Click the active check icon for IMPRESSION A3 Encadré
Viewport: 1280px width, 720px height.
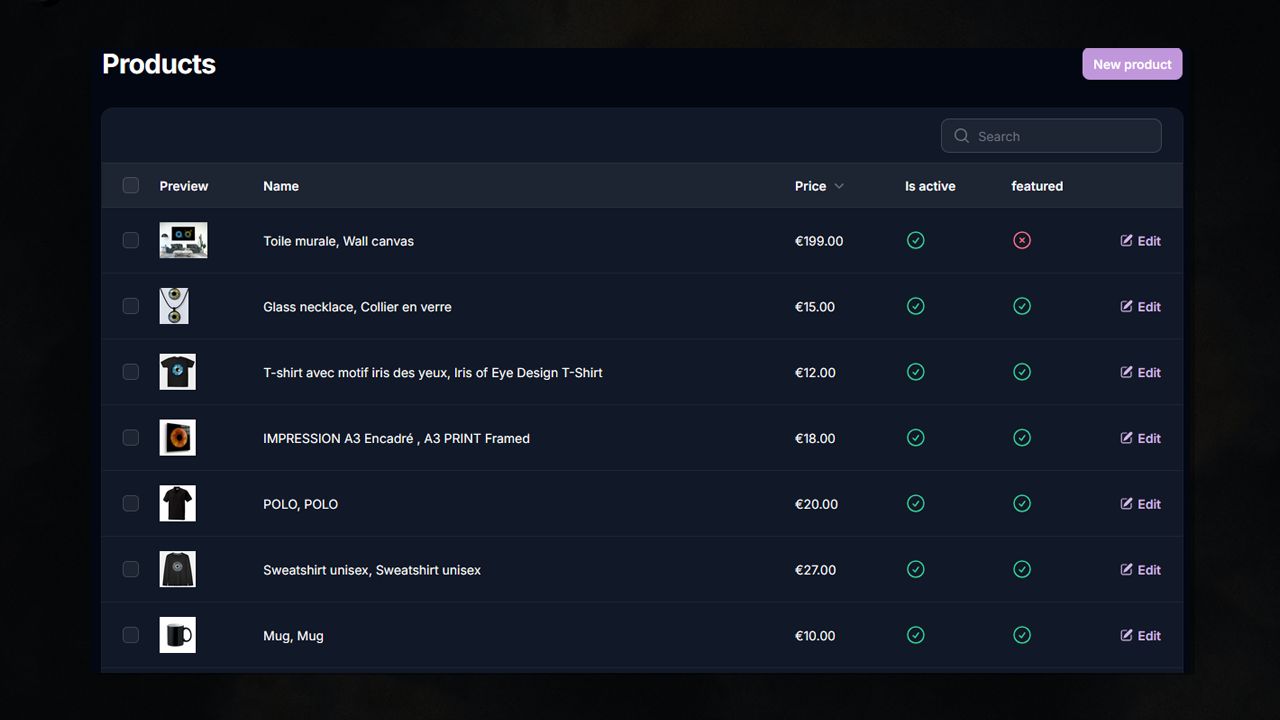click(x=915, y=438)
